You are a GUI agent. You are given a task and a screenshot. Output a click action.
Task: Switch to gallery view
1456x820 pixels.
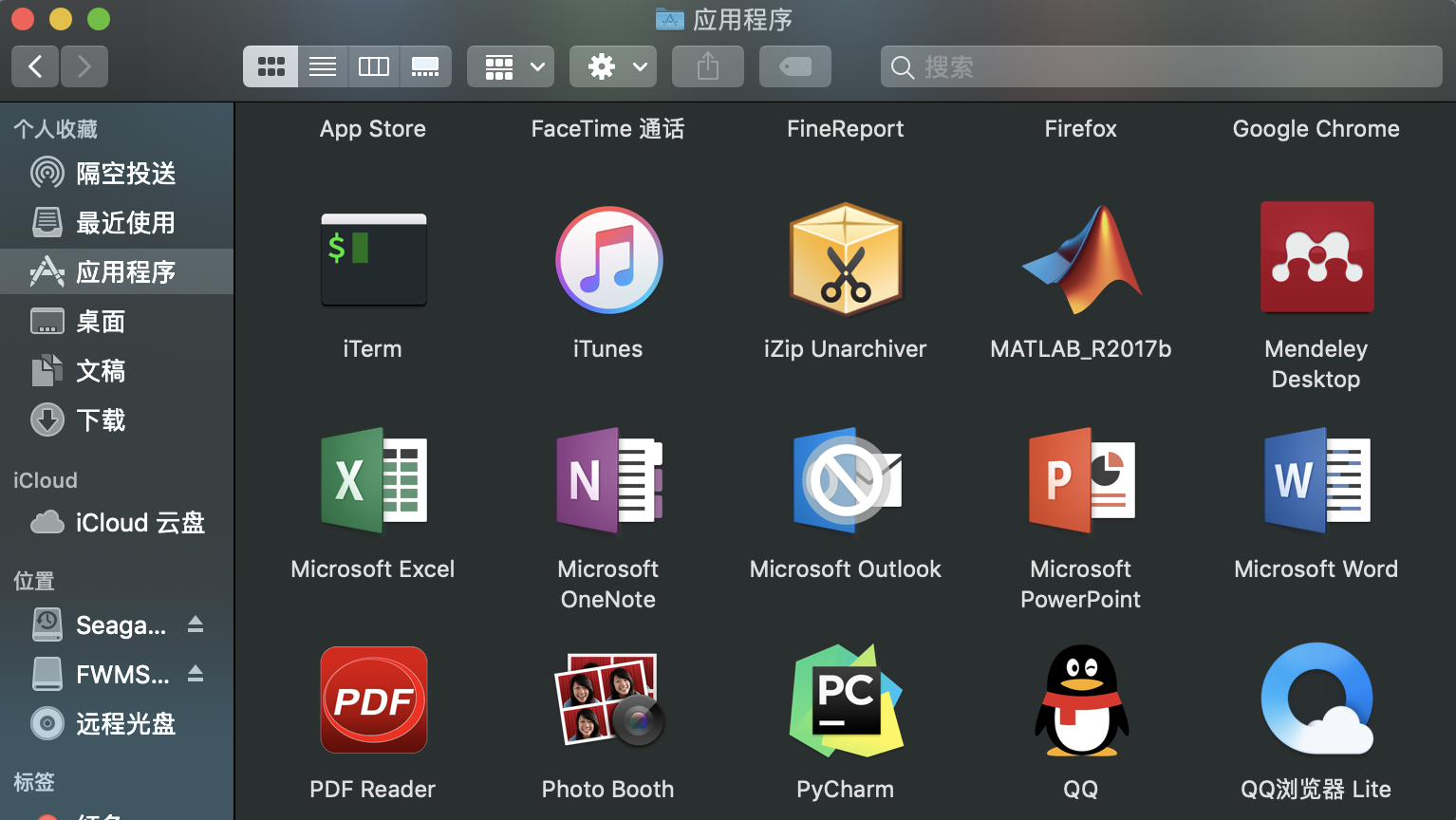[425, 66]
